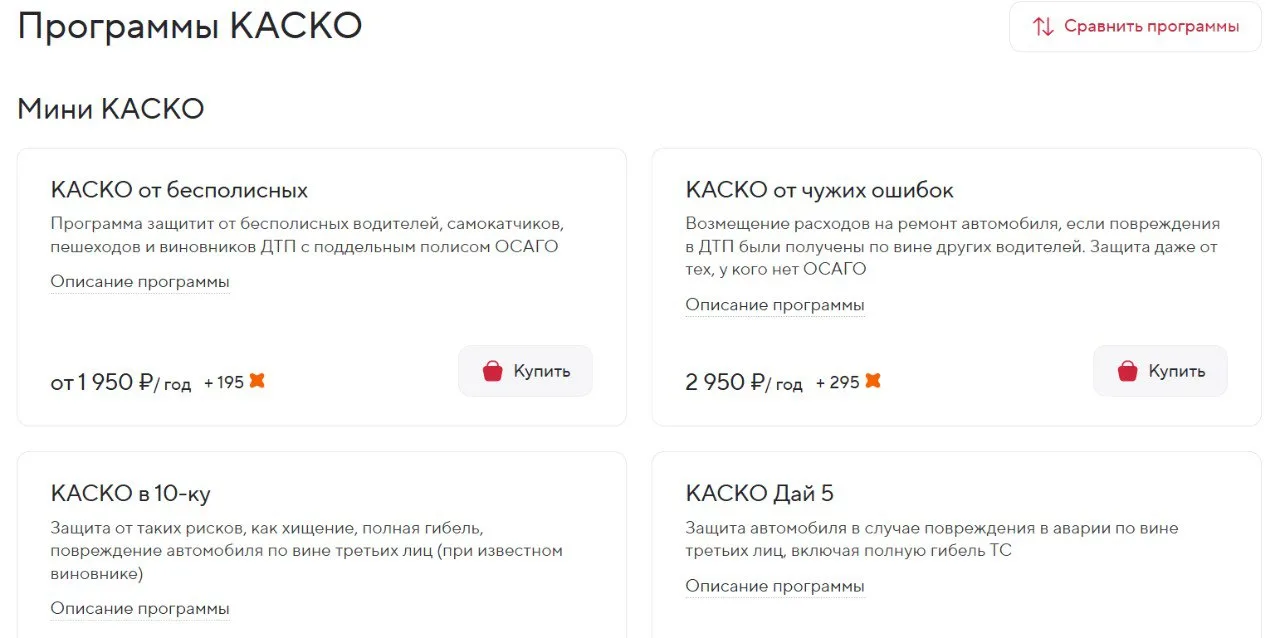Screen dimensions: 1280x638
Task: Select the КАСКО от бесполисных card title
Action: coord(179,190)
